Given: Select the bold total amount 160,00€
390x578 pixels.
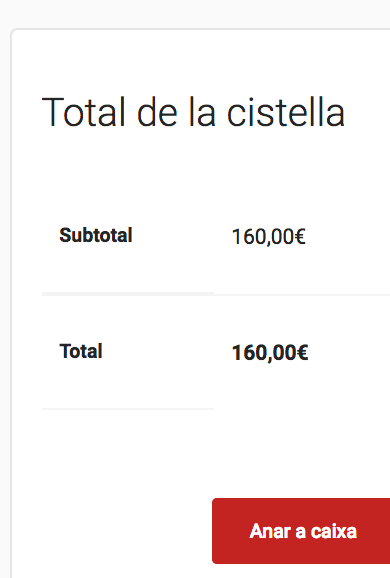Looking at the screenshot, I should (x=270, y=352).
